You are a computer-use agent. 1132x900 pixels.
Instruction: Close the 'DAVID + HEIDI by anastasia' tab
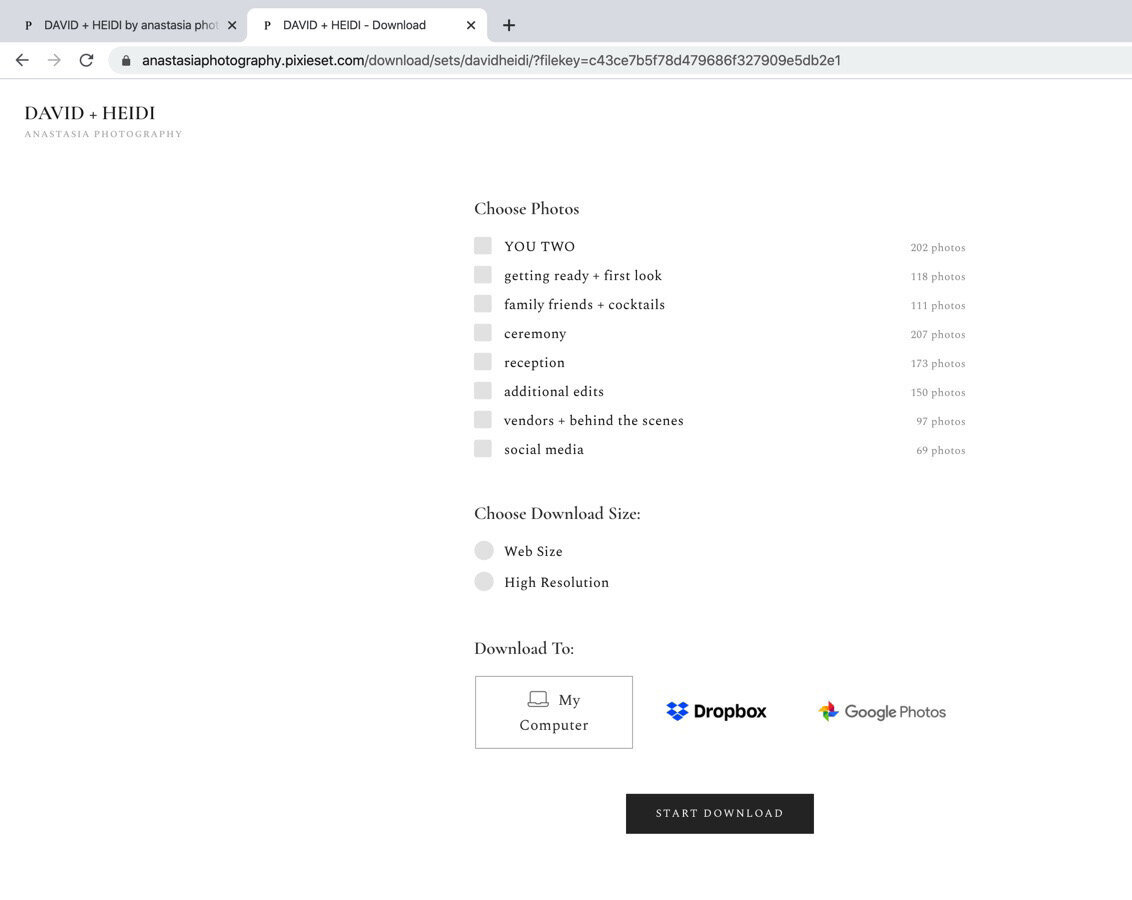click(x=232, y=25)
